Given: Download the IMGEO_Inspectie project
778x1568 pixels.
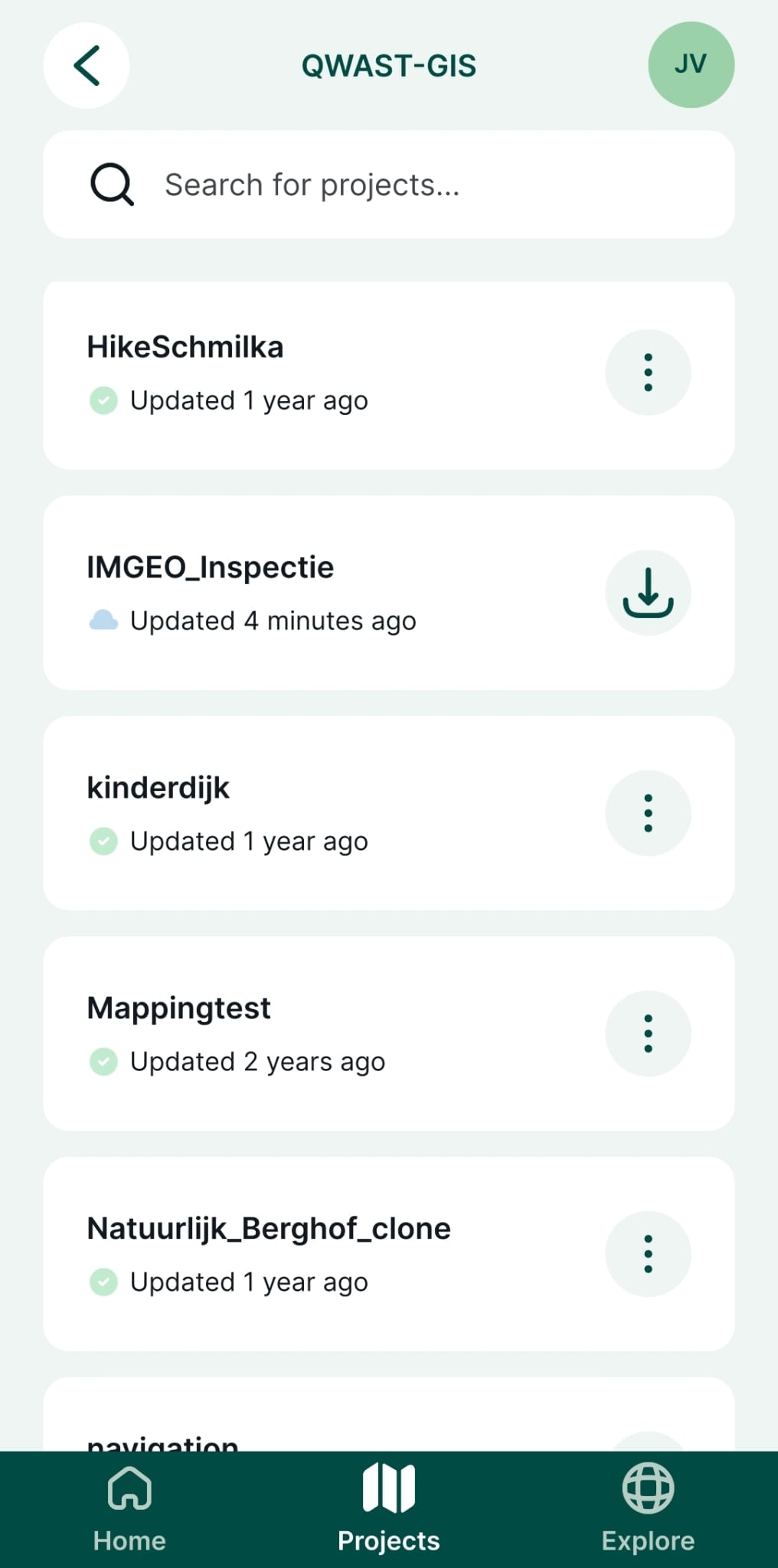Looking at the screenshot, I should (648, 593).
